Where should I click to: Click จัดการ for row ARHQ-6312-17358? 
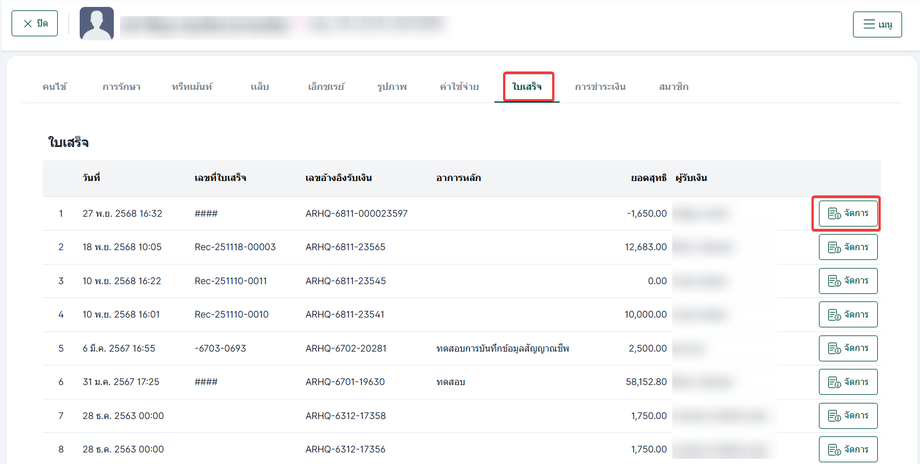(x=848, y=416)
